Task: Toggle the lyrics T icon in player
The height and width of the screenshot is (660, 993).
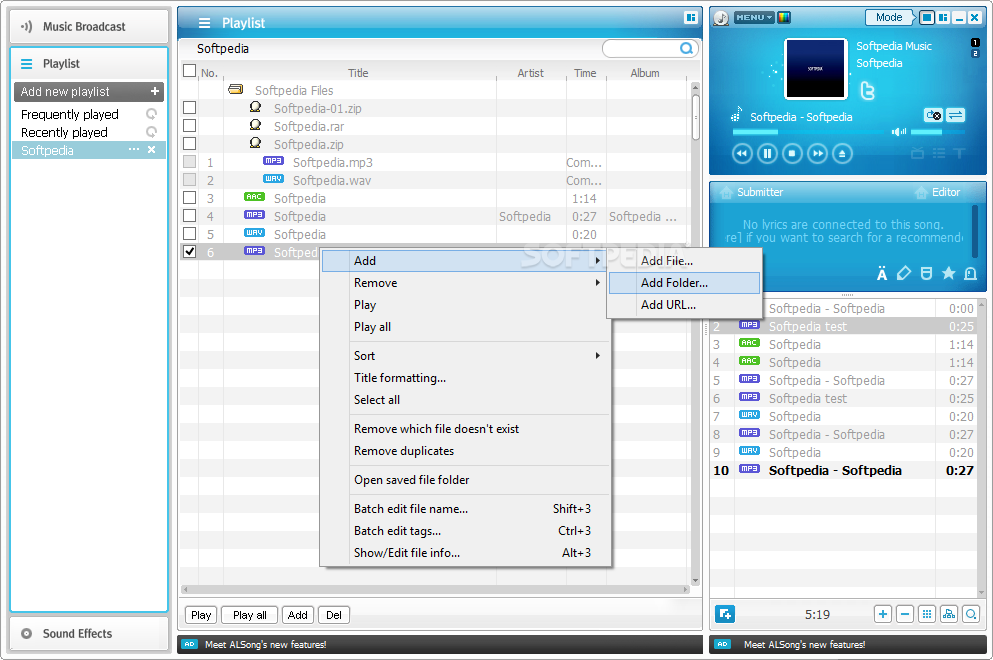Action: pos(959,153)
